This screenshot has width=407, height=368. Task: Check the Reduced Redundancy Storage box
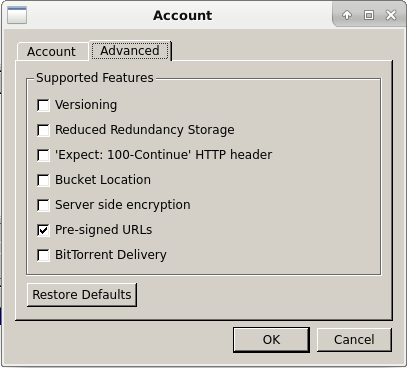click(43, 130)
